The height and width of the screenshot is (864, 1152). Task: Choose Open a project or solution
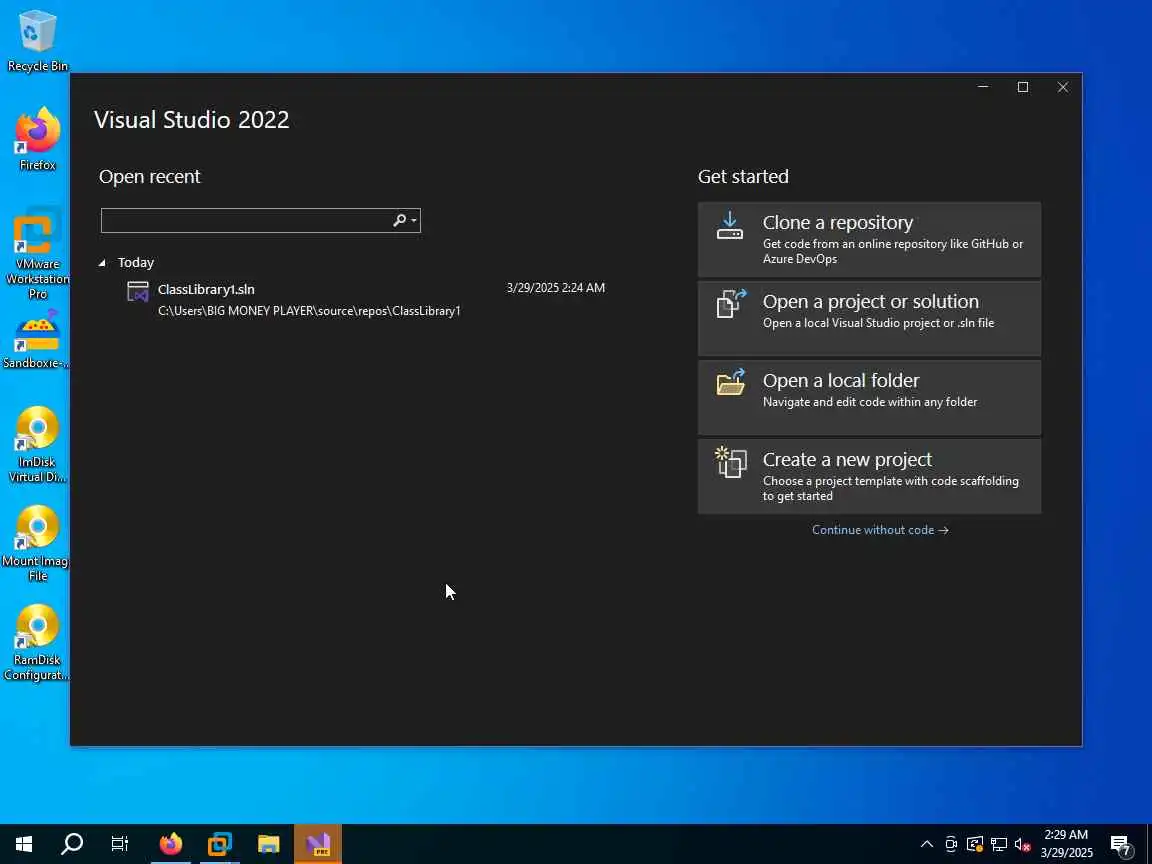point(869,319)
